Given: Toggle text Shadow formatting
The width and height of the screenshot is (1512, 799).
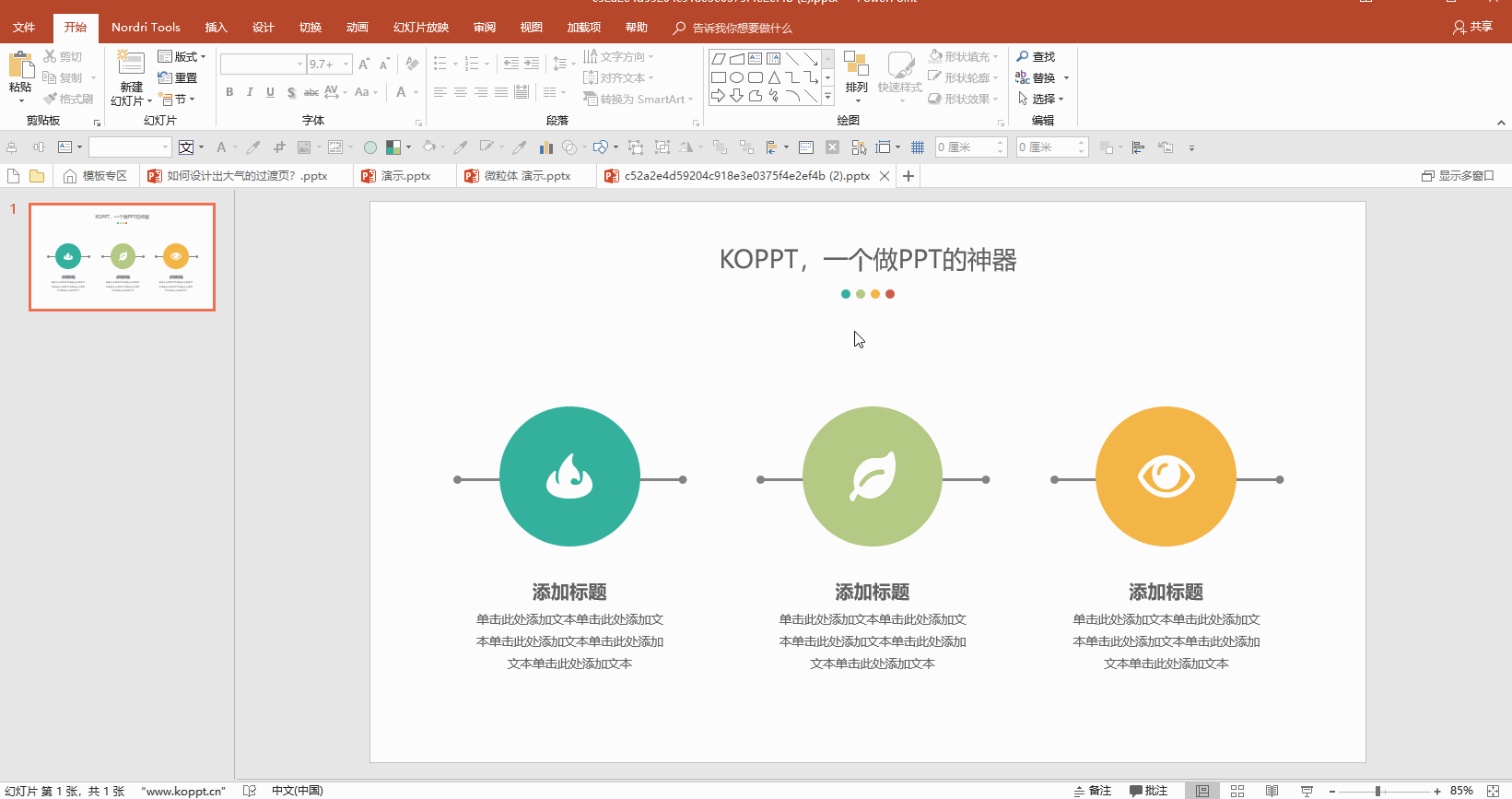Looking at the screenshot, I should [291, 92].
